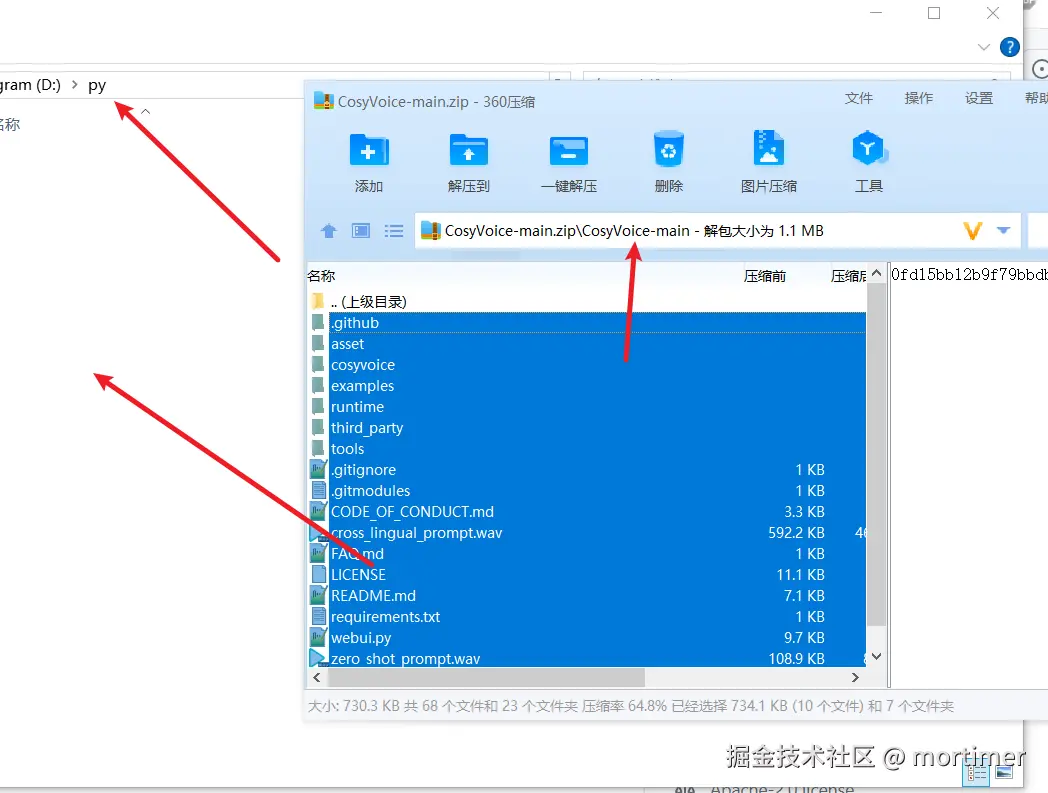This screenshot has height=793, width=1048.
Task: Click the vertical scrollbar thumb of file list
Action: pyautogui.click(x=876, y=455)
